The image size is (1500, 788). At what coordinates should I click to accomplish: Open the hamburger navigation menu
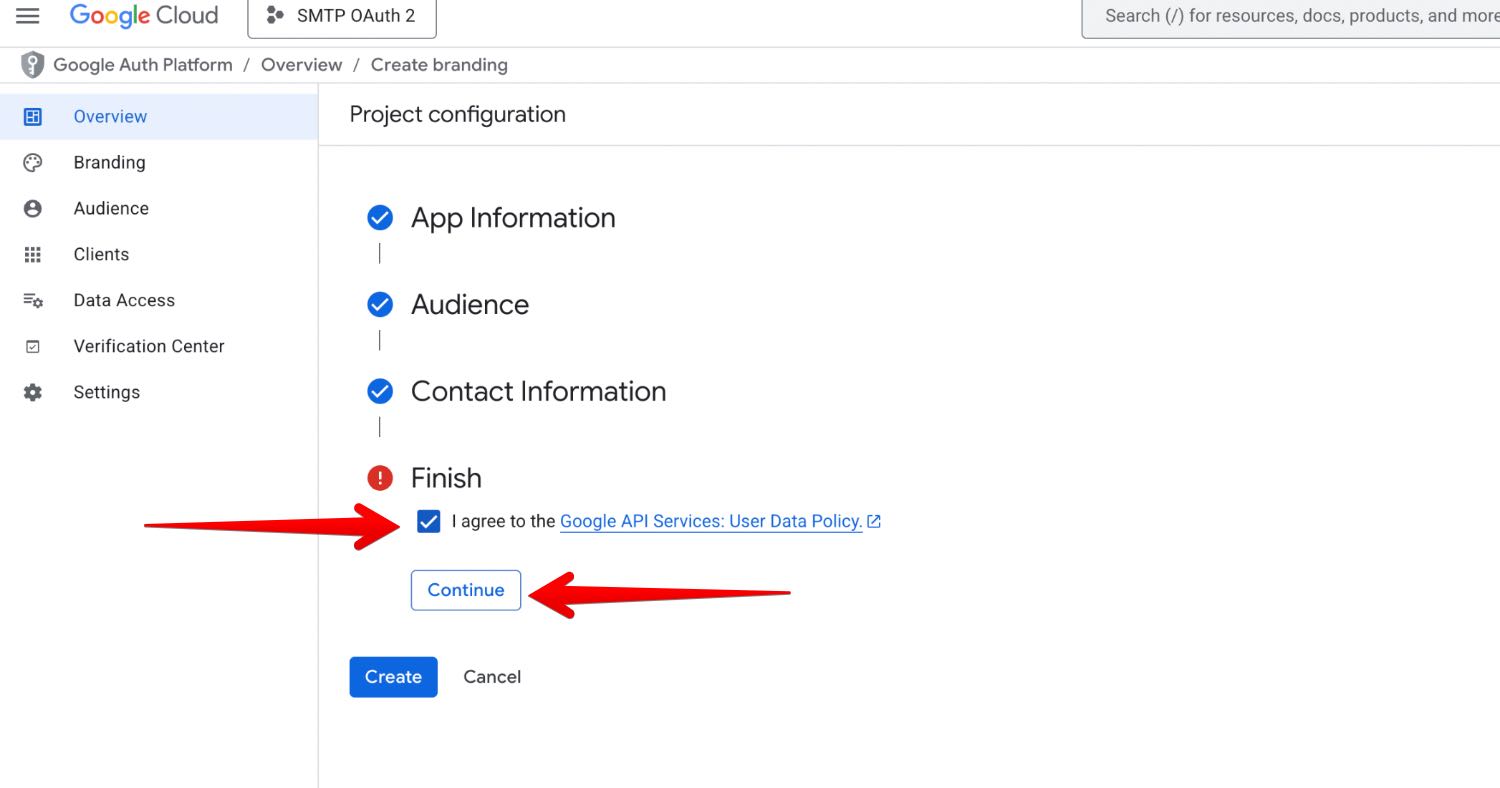tap(28, 16)
